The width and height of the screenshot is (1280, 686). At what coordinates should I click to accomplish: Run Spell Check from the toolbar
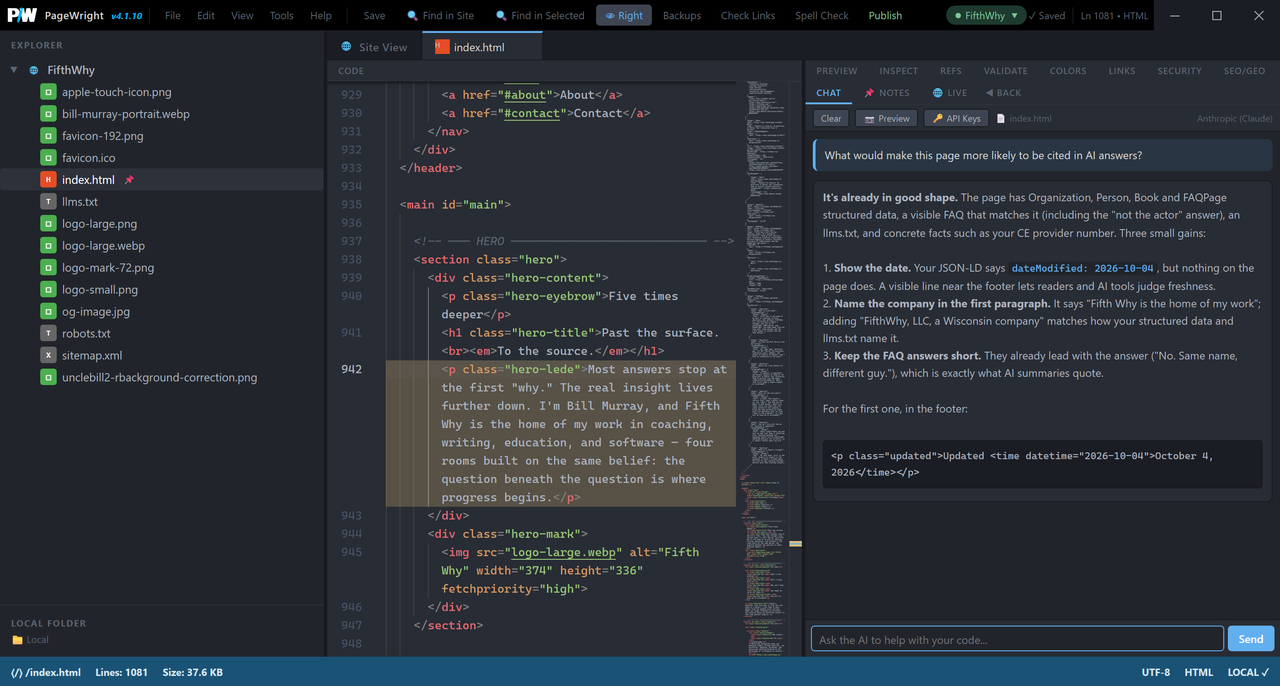click(822, 16)
